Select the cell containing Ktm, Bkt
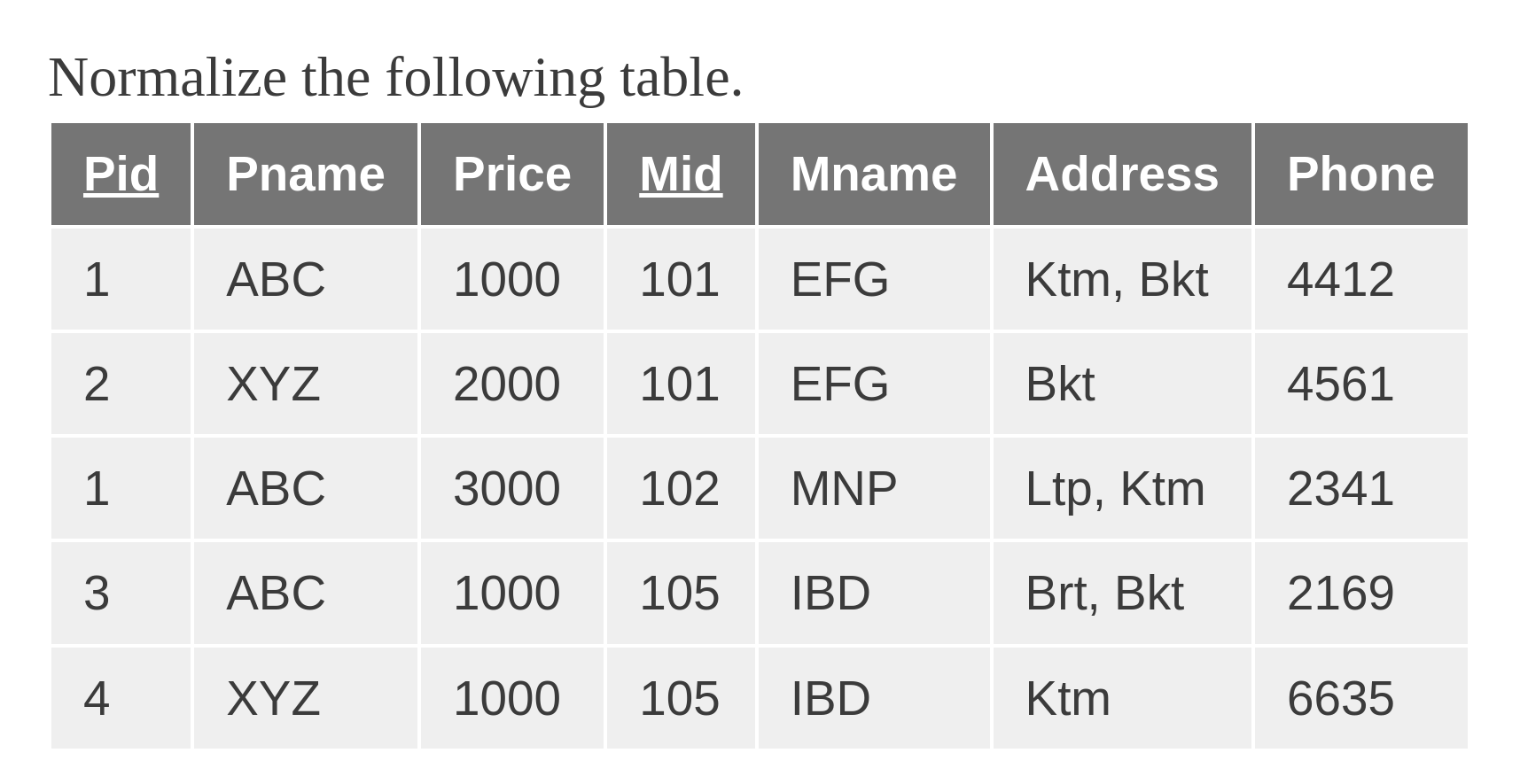The width and height of the screenshot is (1520, 784). pyautogui.click(x=1122, y=279)
